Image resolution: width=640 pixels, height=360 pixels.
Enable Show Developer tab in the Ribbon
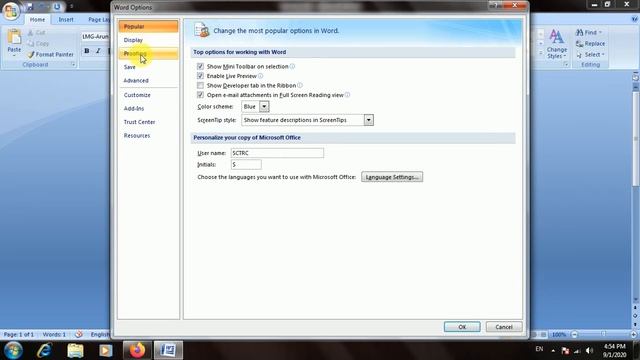[x=200, y=85]
